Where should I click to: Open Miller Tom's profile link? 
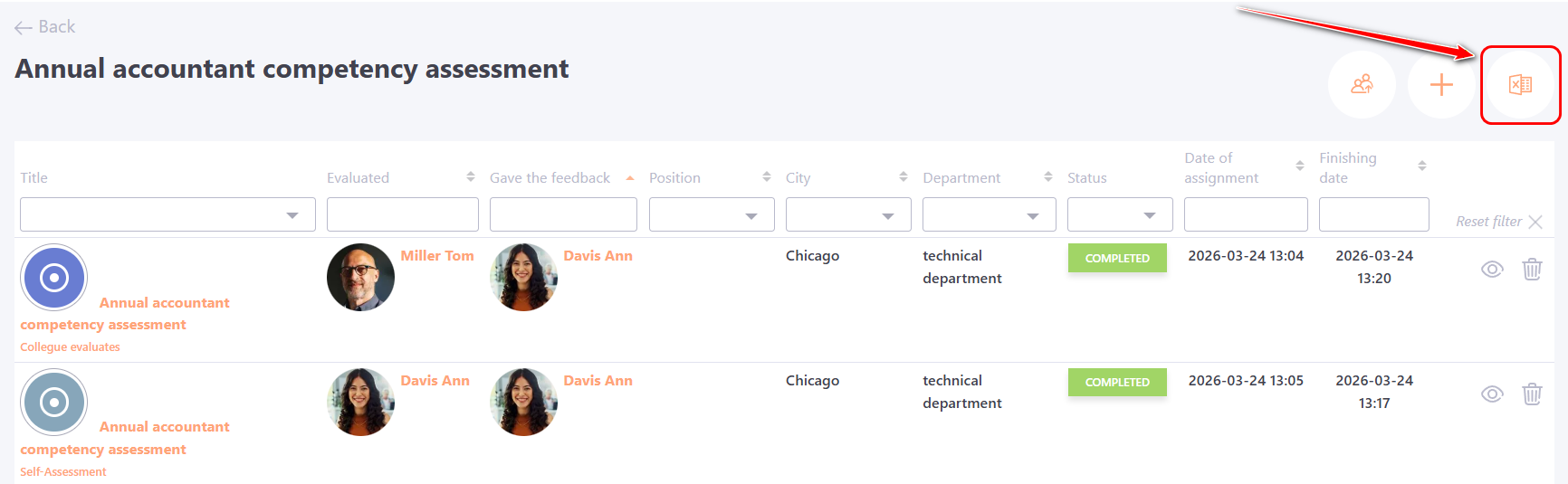point(437,256)
